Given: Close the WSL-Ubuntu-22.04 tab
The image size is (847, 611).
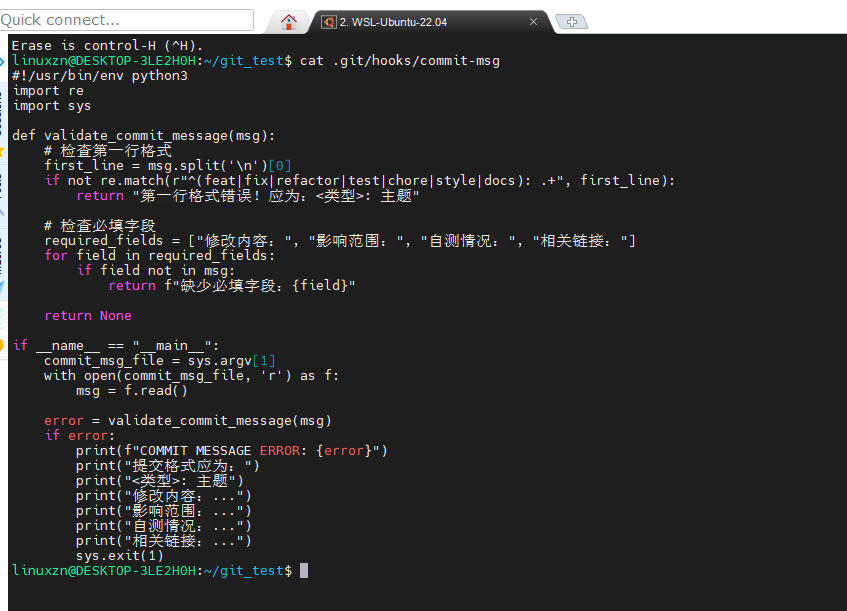Looking at the screenshot, I should tap(534, 21).
